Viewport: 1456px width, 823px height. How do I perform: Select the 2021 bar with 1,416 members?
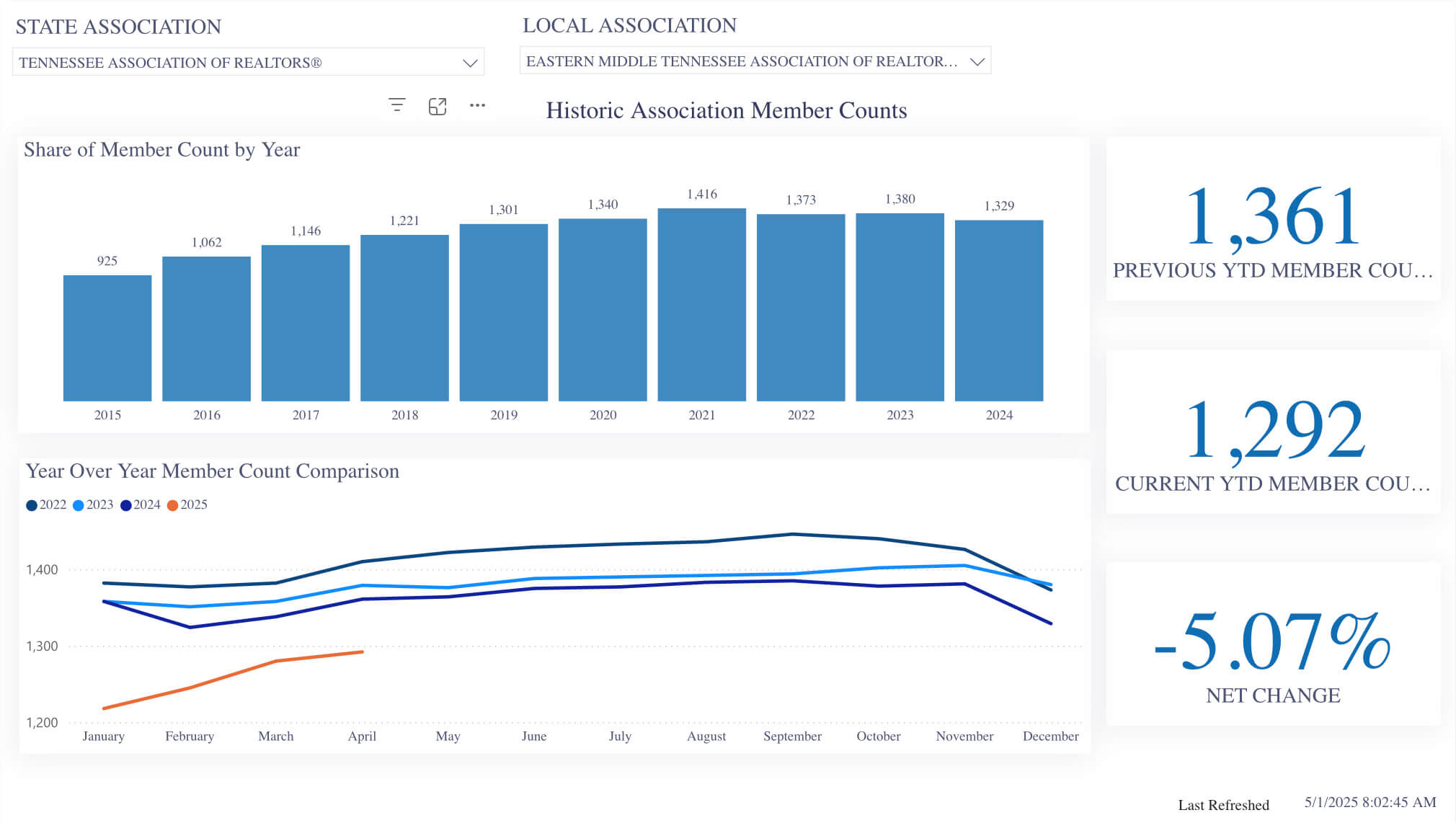(701, 304)
